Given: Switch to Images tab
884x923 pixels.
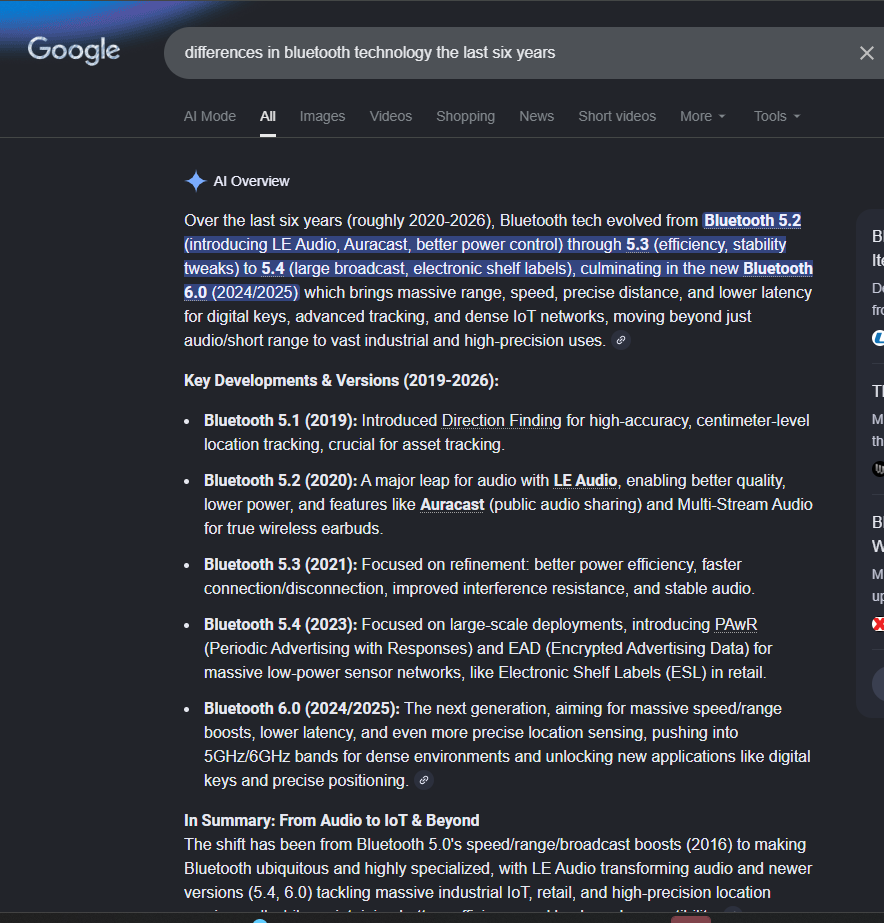Looking at the screenshot, I should click(322, 116).
